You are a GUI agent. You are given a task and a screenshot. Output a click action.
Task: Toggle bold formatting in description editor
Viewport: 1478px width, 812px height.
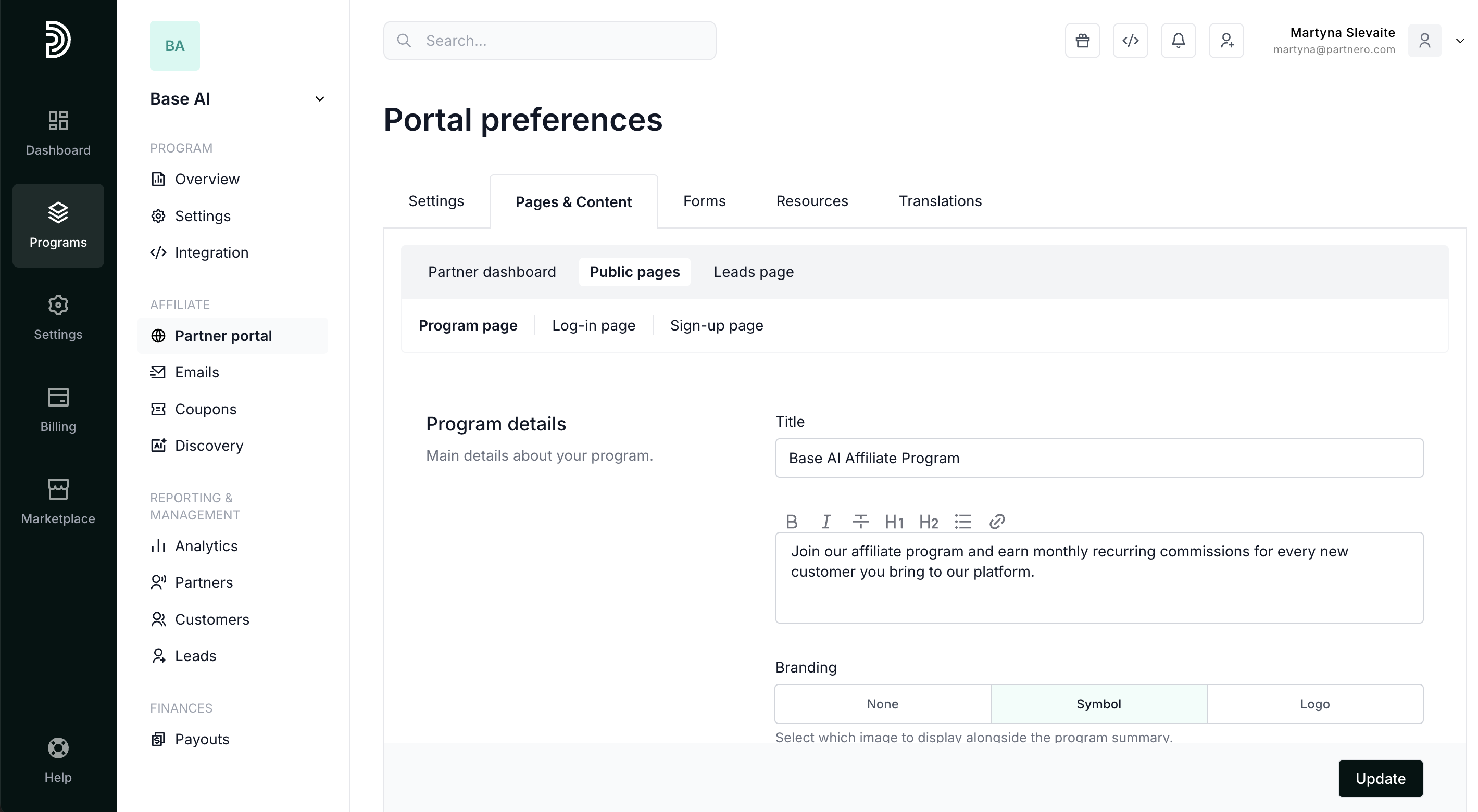(791, 521)
